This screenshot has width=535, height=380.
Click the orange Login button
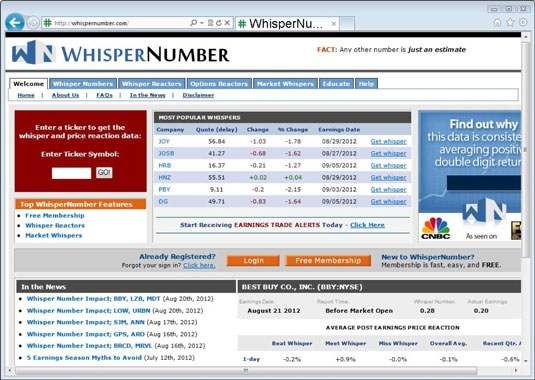253,261
